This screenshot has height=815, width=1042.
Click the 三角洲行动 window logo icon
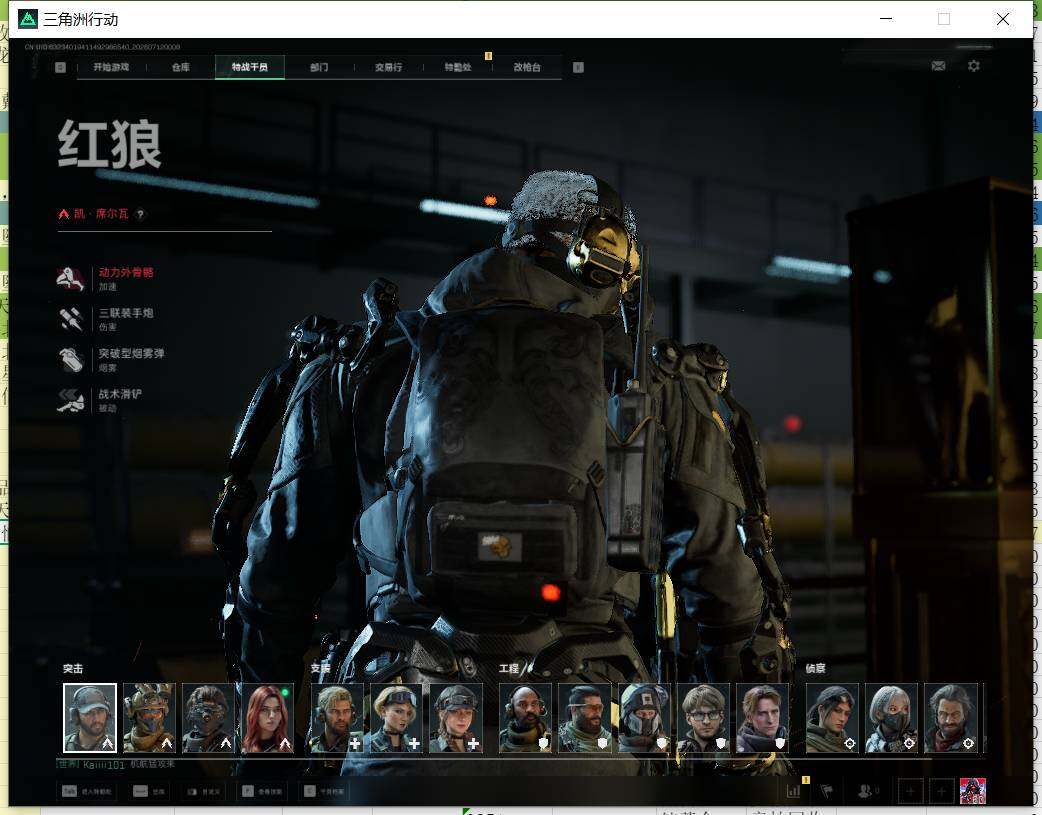[x=27, y=19]
